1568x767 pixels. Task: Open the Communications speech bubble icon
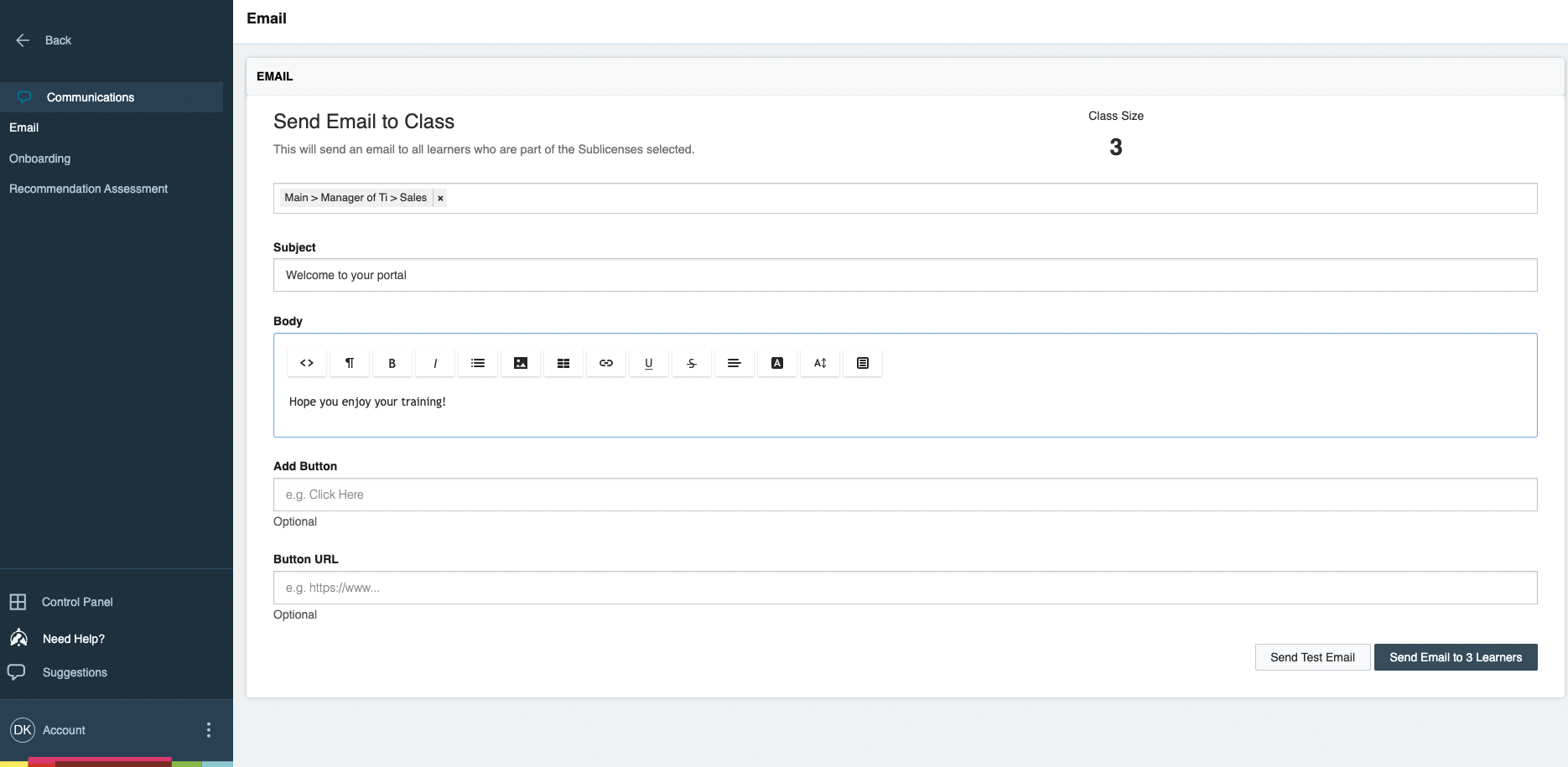(x=24, y=96)
